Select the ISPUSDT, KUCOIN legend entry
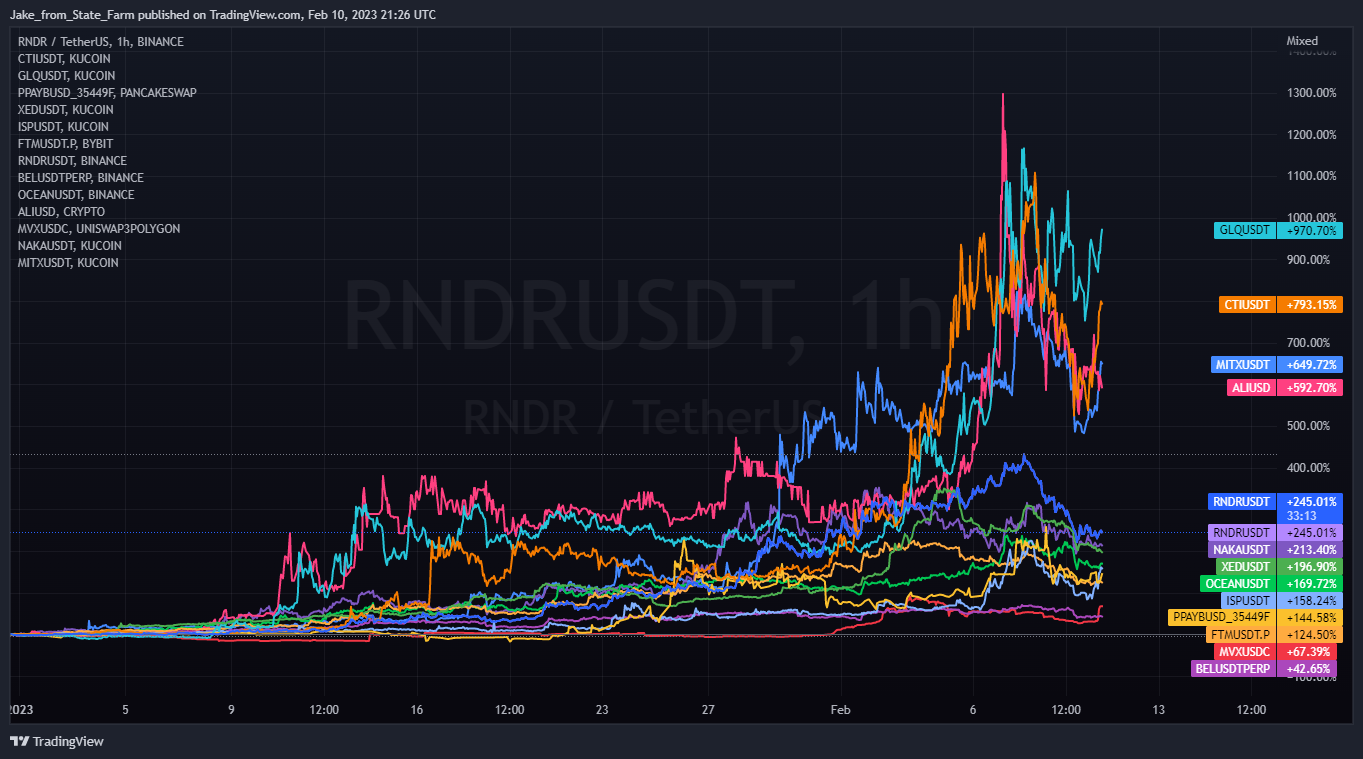This screenshot has height=759, width=1363. (x=64, y=127)
